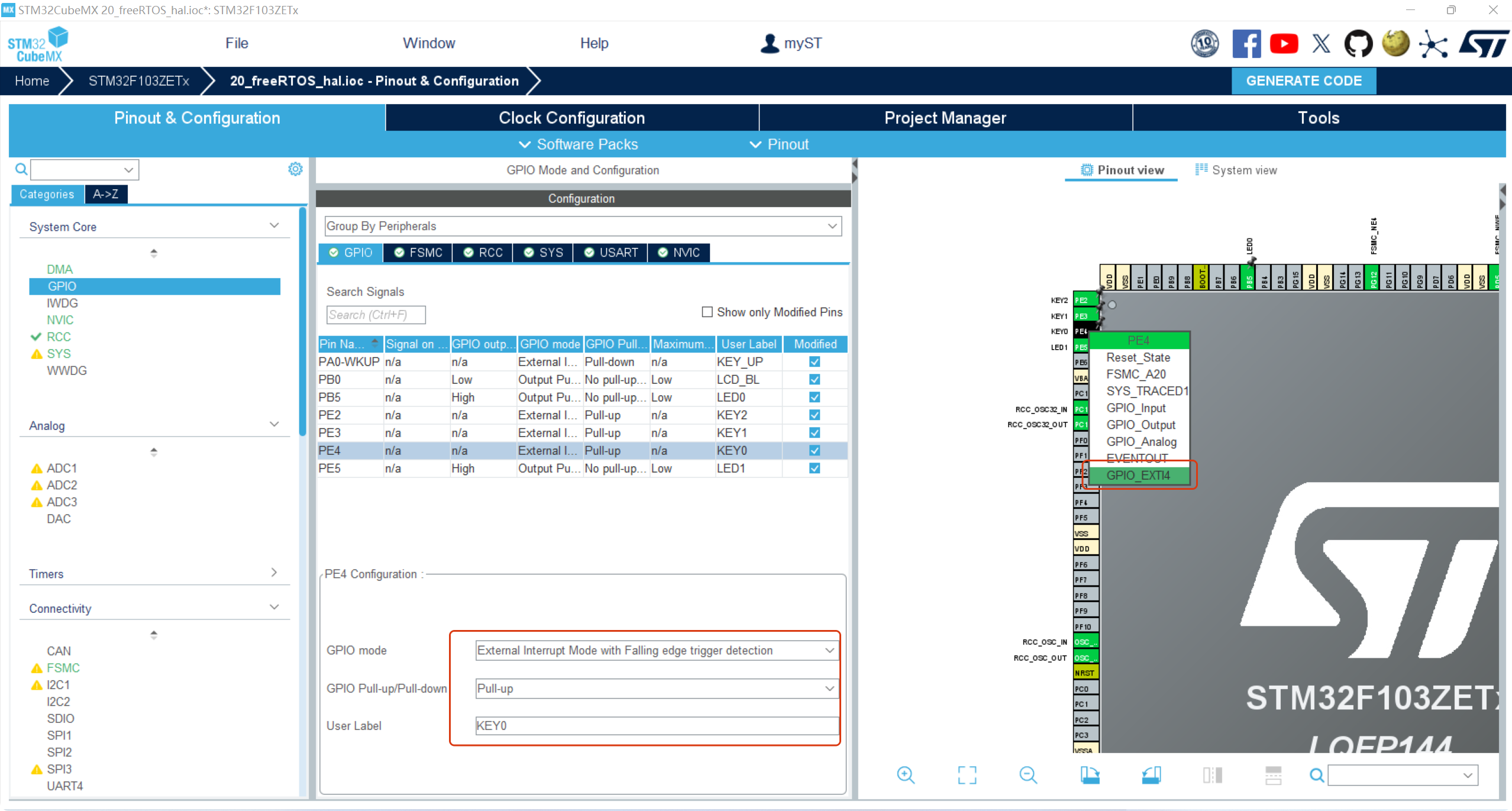
Task: Open the GPIO Pull-up/Pull-down dropdown
Action: click(655, 688)
